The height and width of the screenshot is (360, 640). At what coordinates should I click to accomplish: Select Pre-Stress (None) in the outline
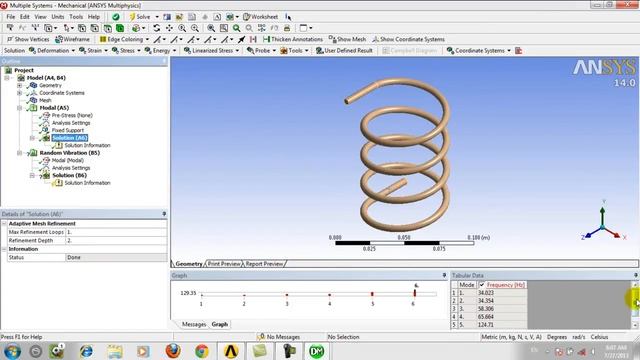point(72,115)
